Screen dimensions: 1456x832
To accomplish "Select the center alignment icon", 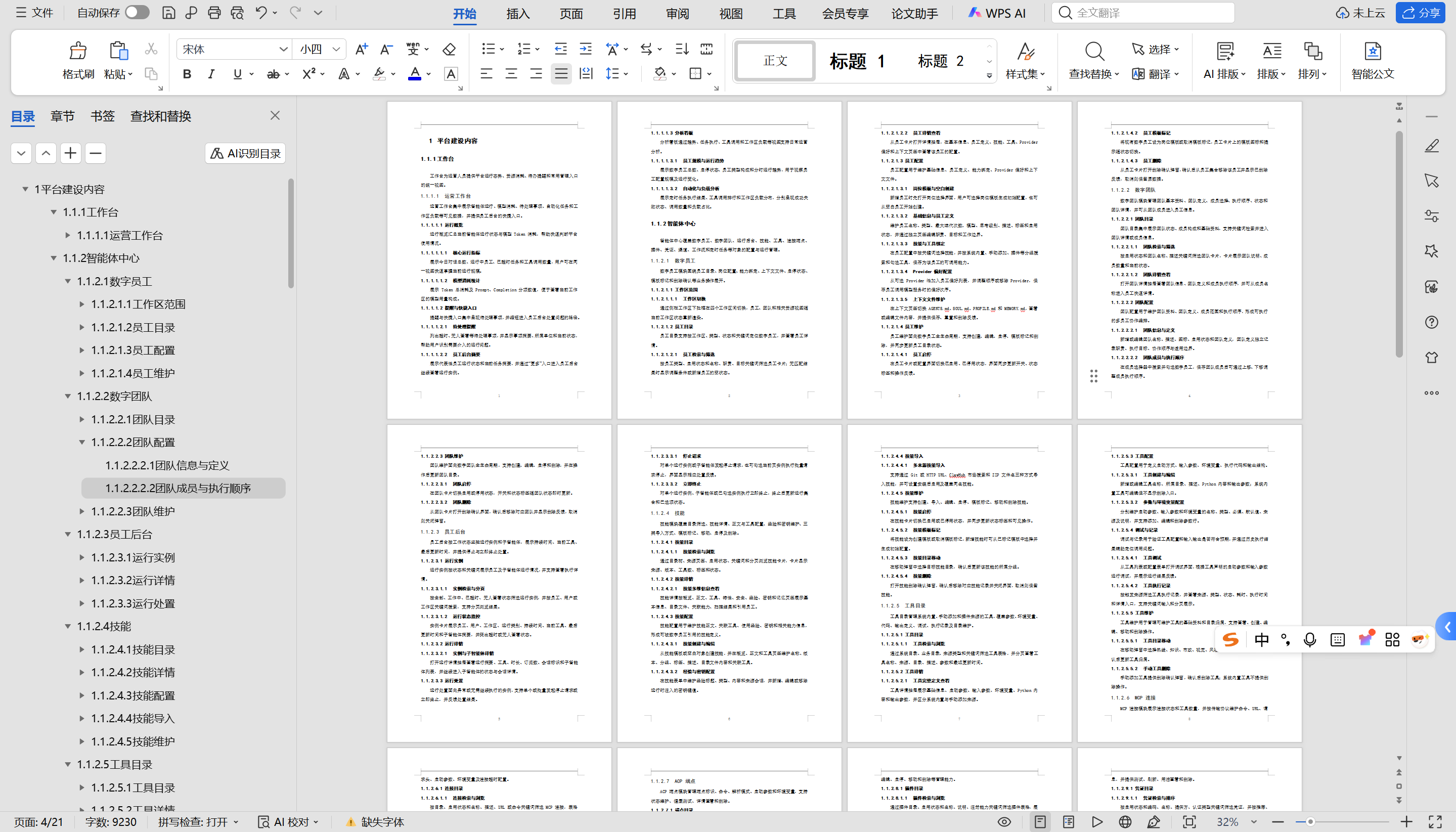I will (x=511, y=74).
